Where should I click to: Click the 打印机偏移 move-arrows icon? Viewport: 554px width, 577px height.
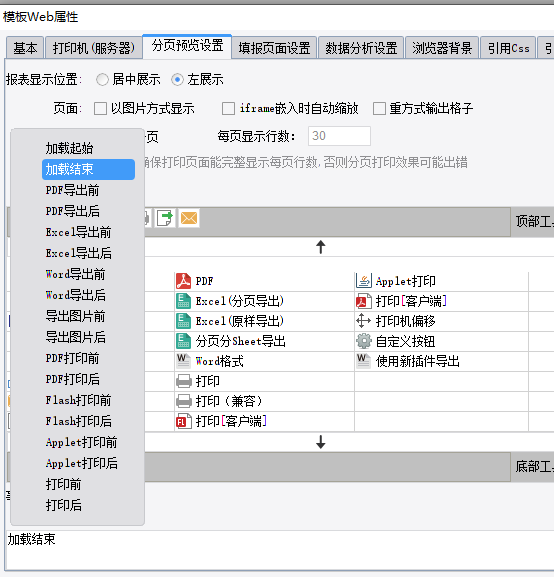point(363,321)
